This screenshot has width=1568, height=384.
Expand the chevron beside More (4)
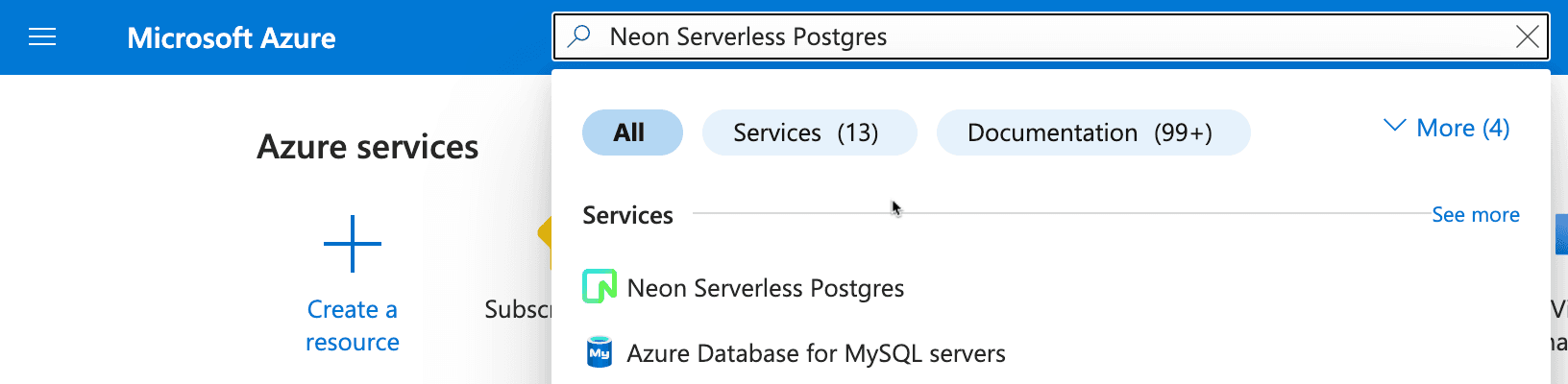1394,126
